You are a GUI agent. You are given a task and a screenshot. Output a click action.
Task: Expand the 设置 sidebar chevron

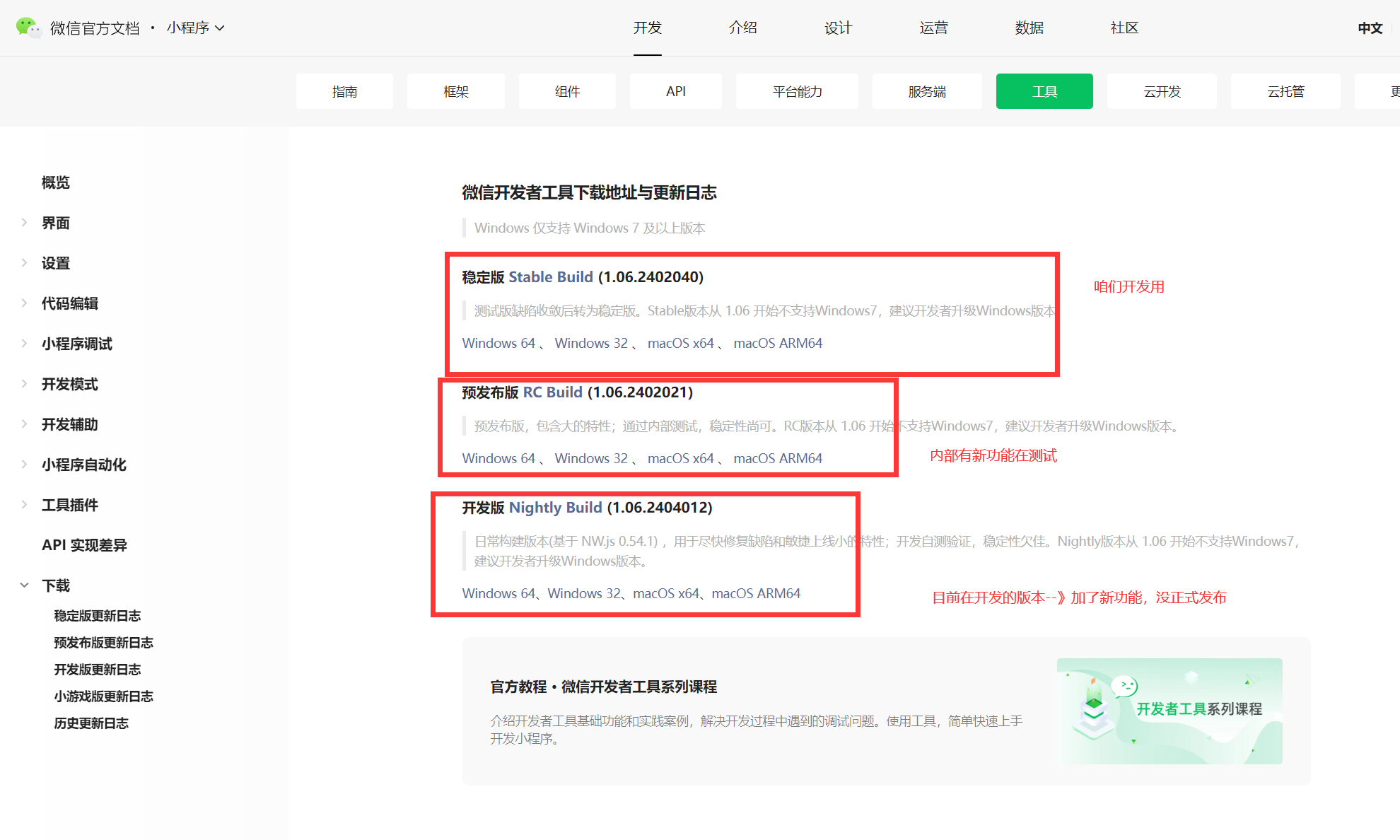[x=24, y=263]
